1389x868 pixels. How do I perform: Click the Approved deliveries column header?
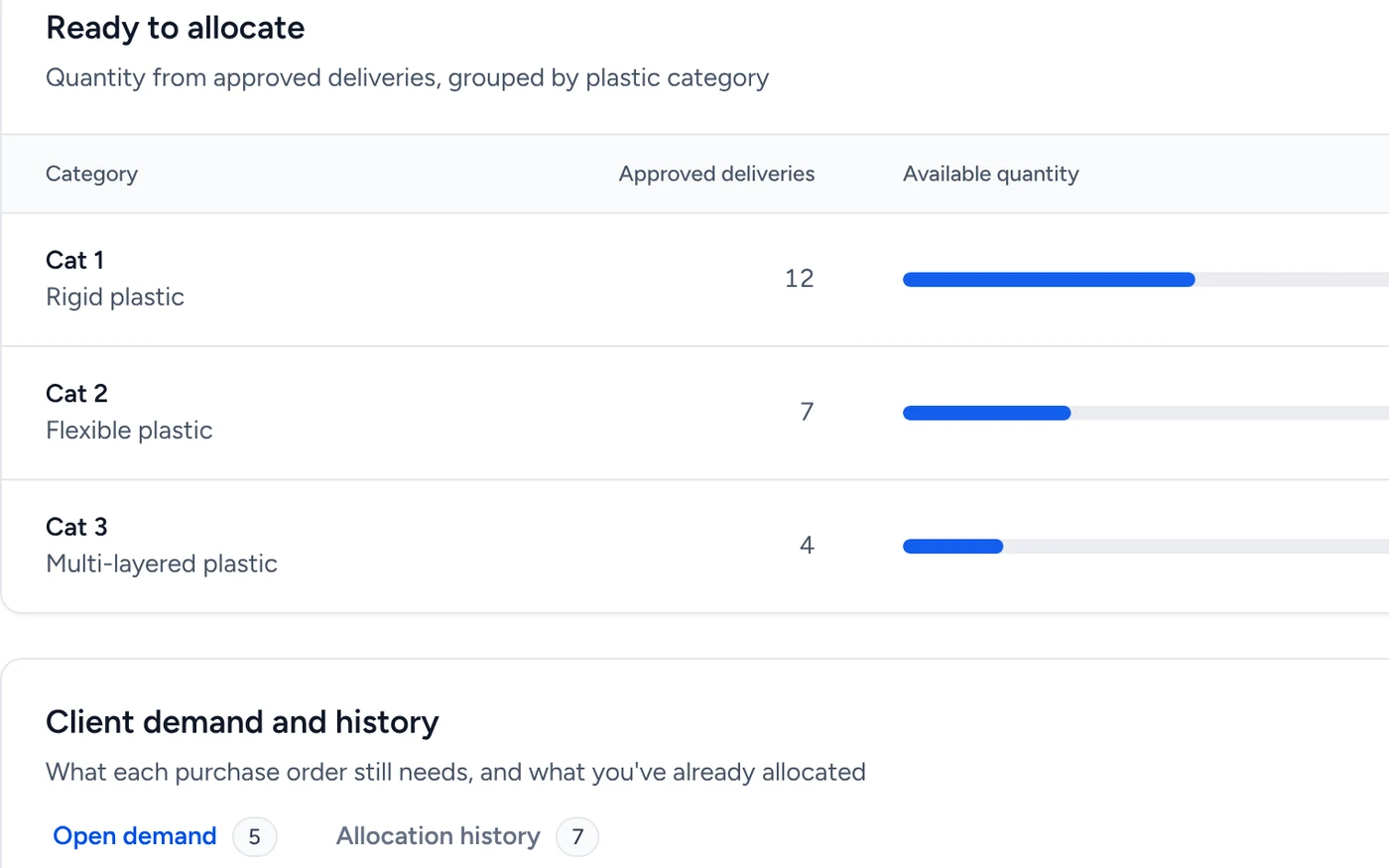coord(716,174)
